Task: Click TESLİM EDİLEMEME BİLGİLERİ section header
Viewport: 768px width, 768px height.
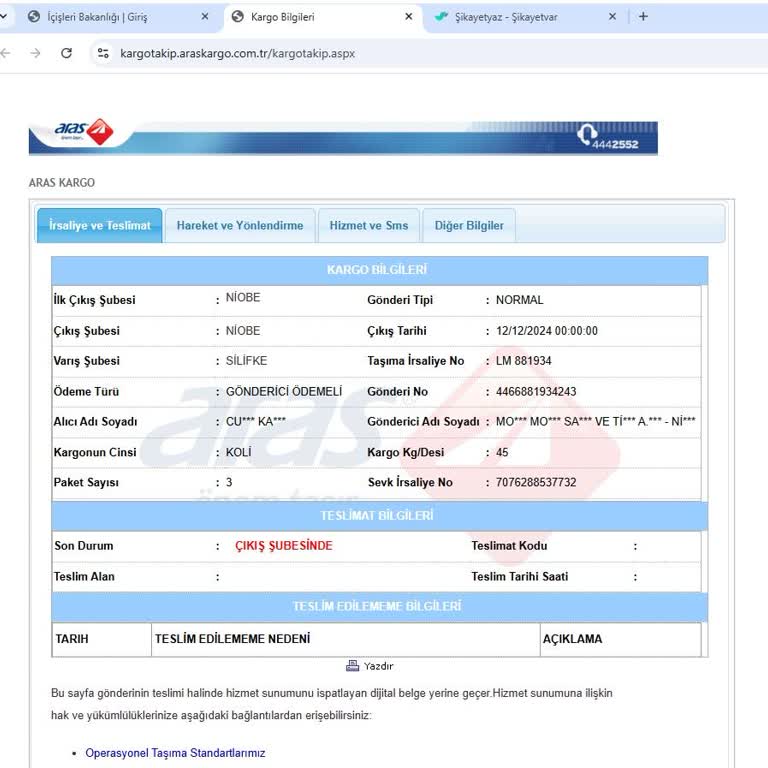Action: [377, 606]
